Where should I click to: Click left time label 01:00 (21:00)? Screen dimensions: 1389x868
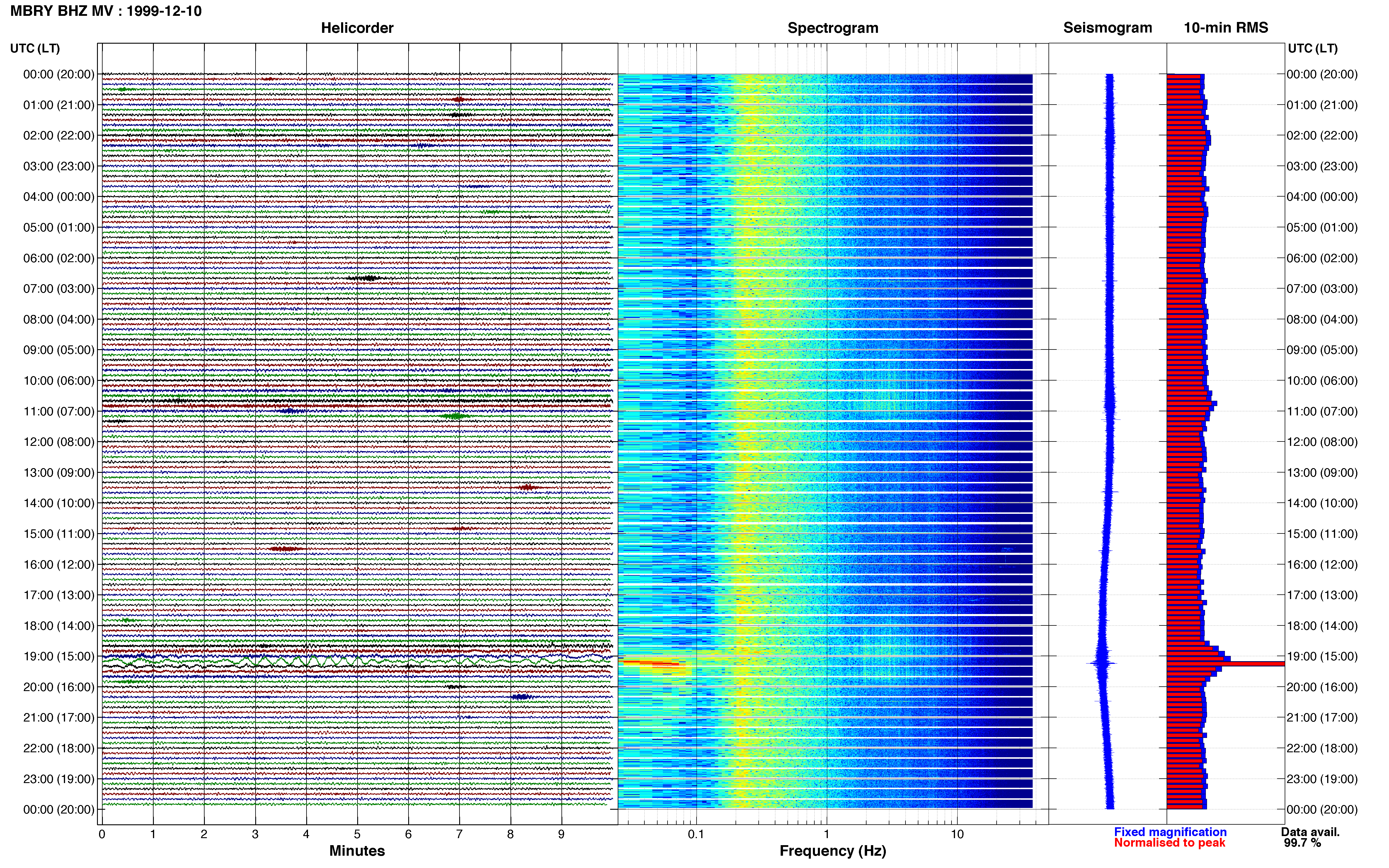[59, 105]
